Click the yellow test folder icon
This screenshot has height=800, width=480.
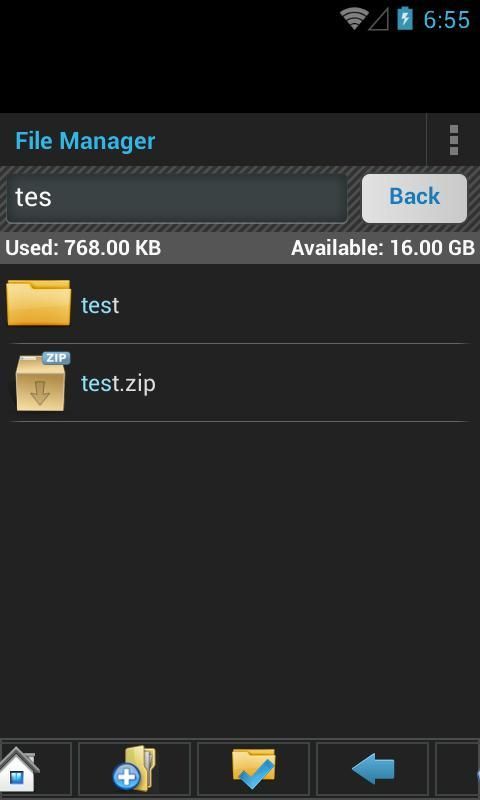click(x=38, y=302)
